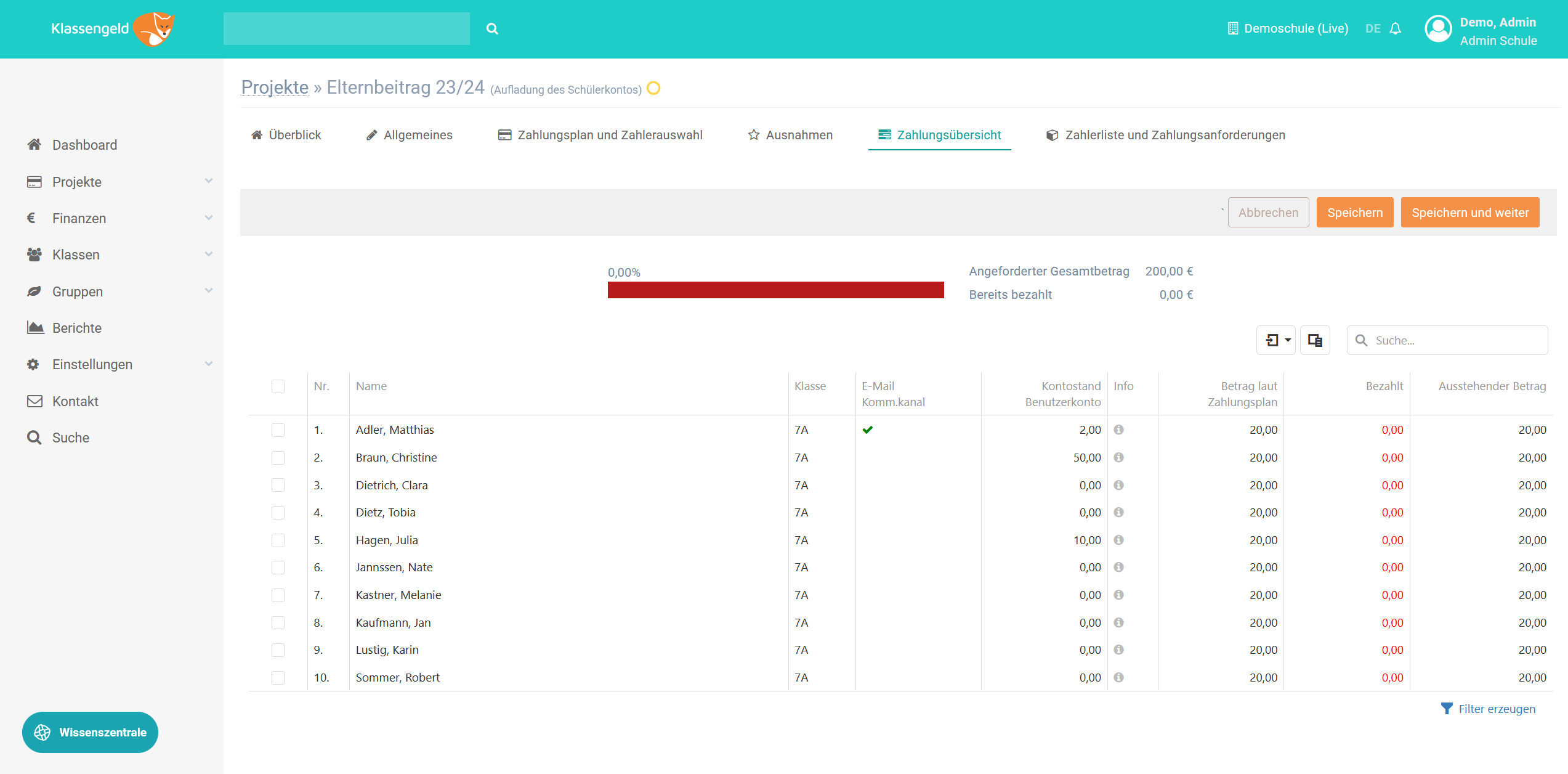Expand the Finanzen sidebar chevron
This screenshot has height=774, width=1568.
(x=208, y=218)
